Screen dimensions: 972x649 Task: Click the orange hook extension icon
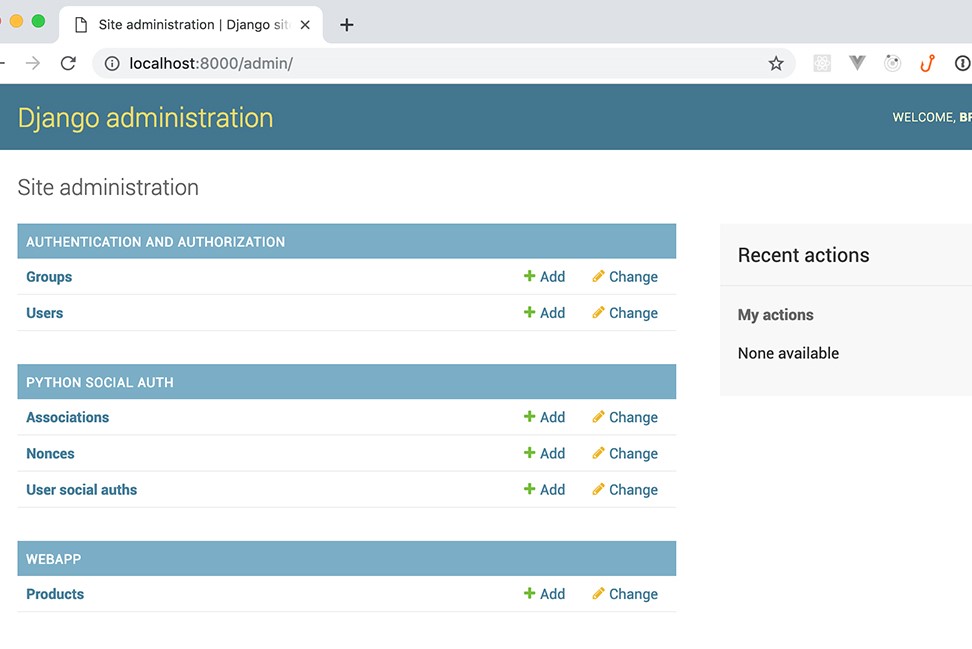(927, 63)
